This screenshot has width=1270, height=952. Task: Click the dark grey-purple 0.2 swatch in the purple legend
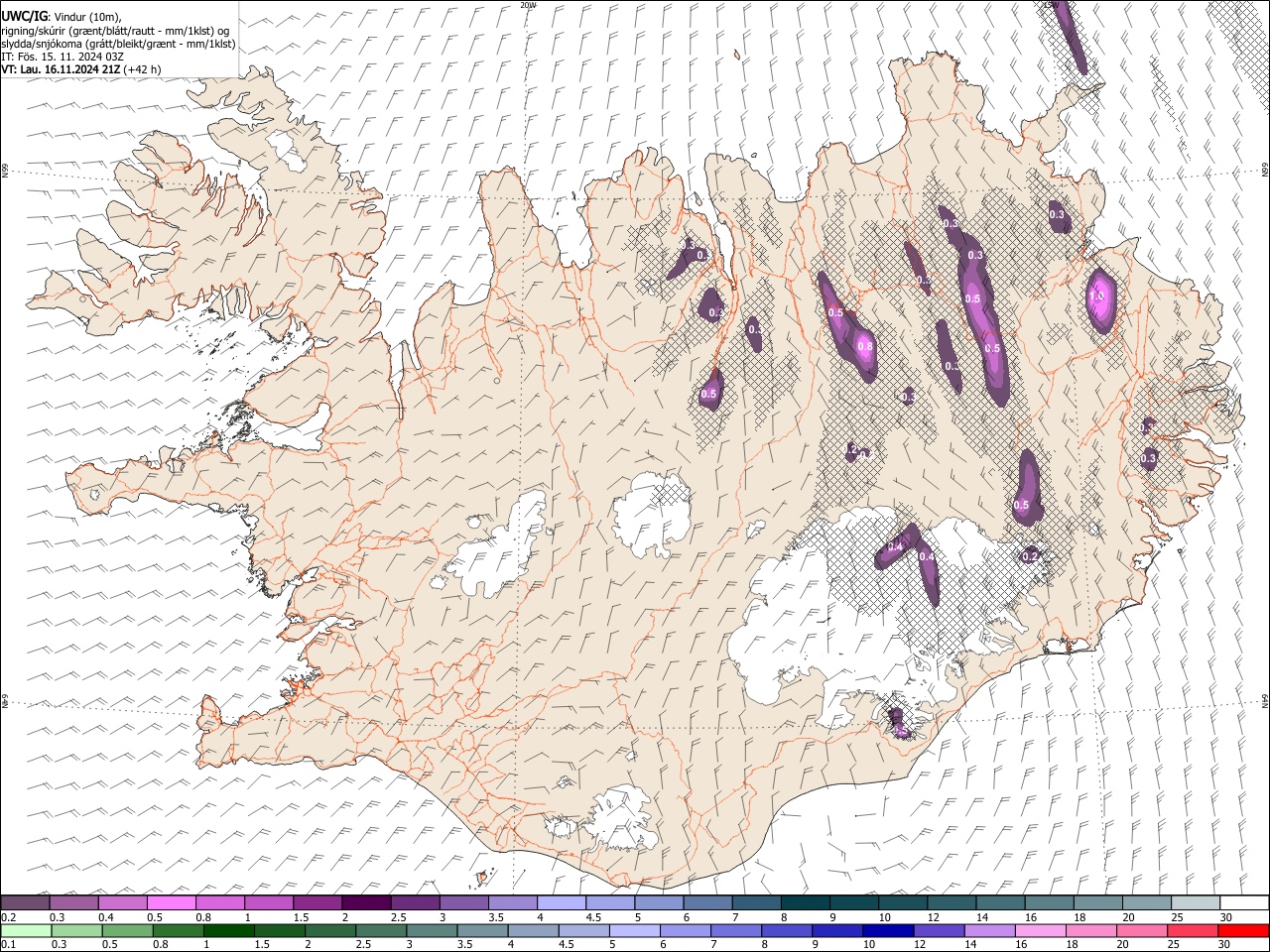tap(25, 902)
